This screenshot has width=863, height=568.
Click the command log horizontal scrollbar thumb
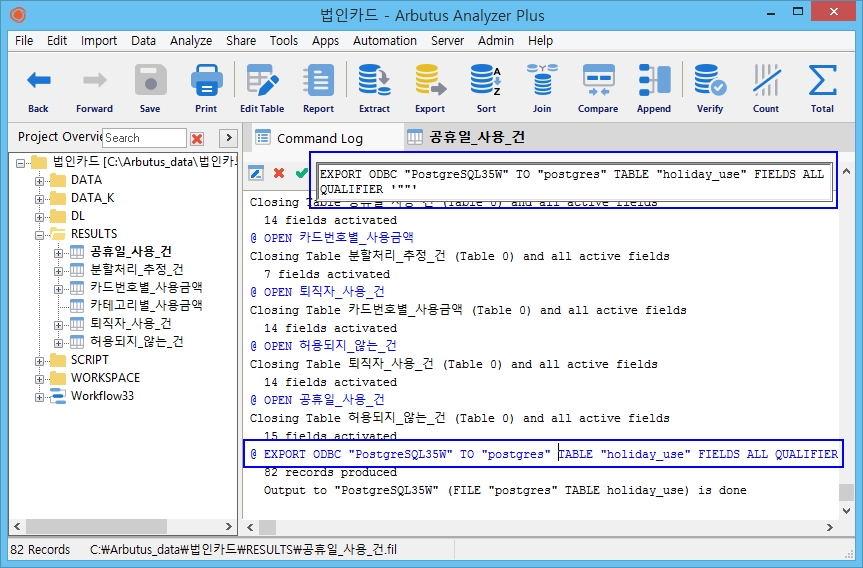tap(267, 527)
